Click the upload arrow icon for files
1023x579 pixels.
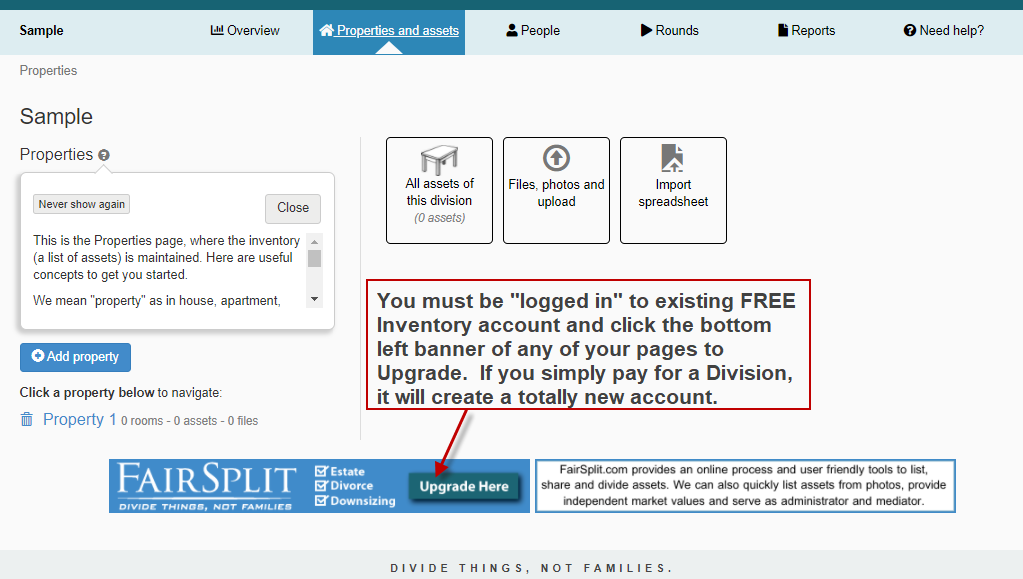[x=556, y=158]
